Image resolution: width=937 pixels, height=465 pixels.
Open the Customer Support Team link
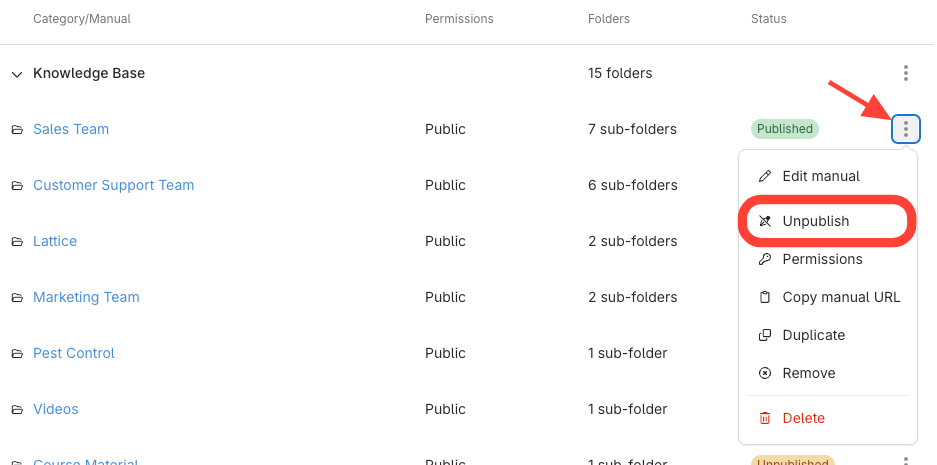pos(113,185)
